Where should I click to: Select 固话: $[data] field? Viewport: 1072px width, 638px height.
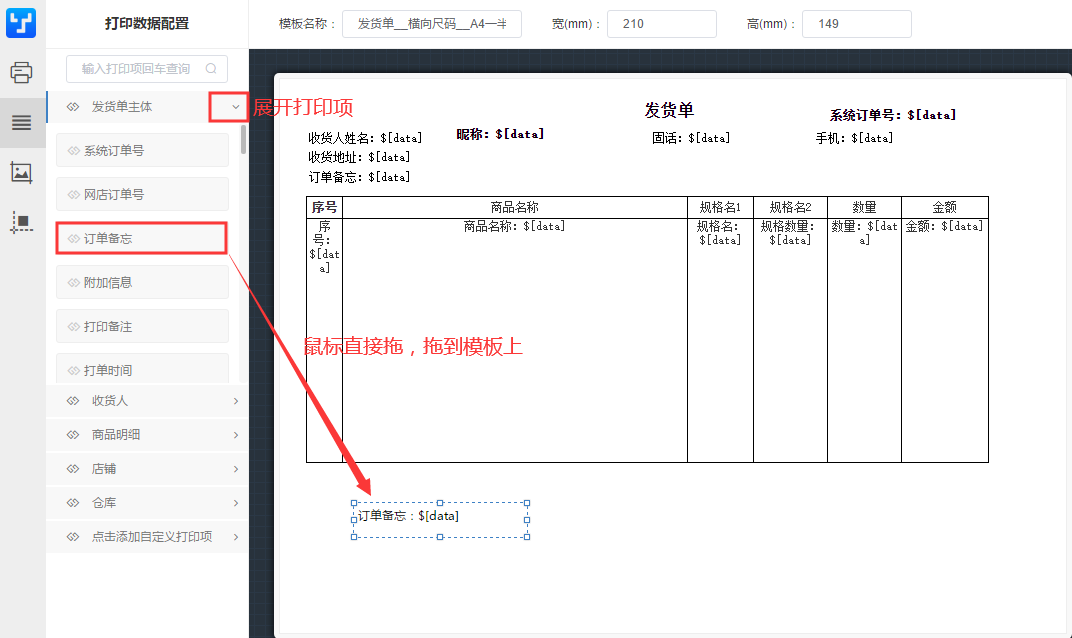click(691, 138)
